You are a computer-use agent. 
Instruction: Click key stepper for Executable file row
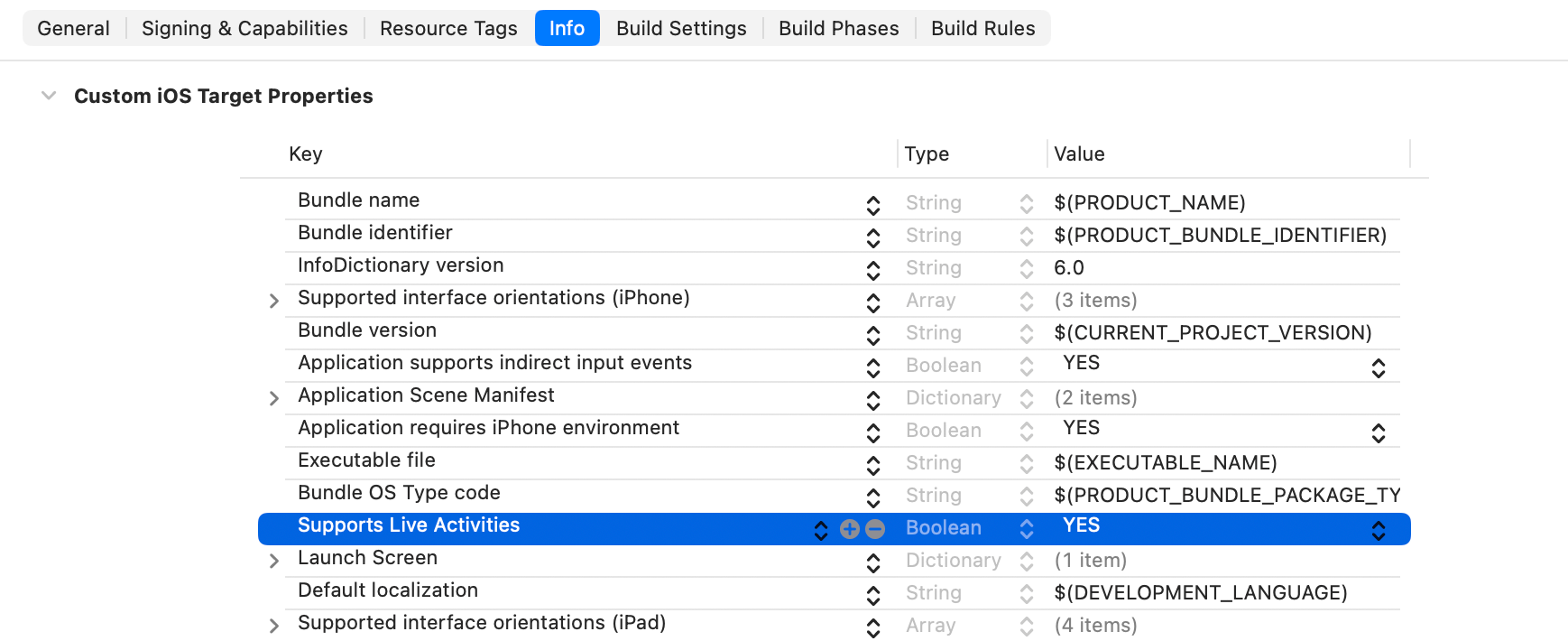tap(872, 465)
